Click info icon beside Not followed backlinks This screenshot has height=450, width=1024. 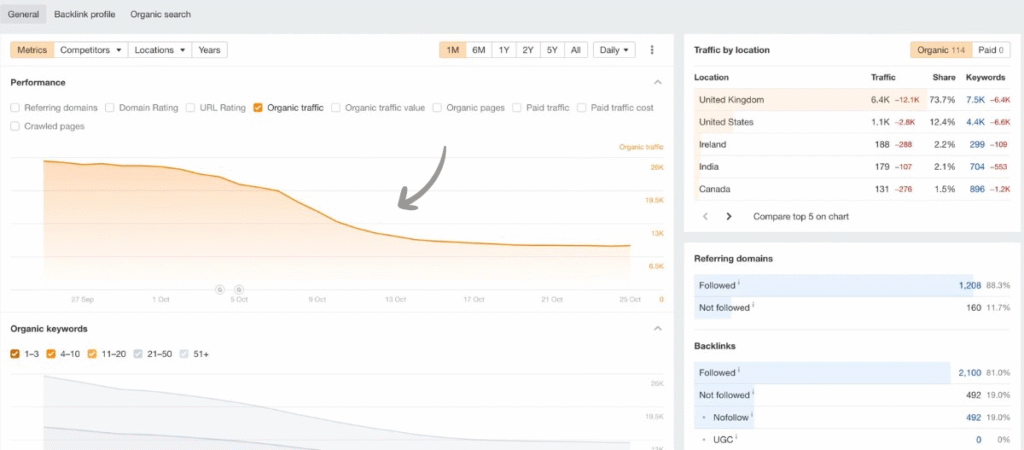click(x=753, y=393)
